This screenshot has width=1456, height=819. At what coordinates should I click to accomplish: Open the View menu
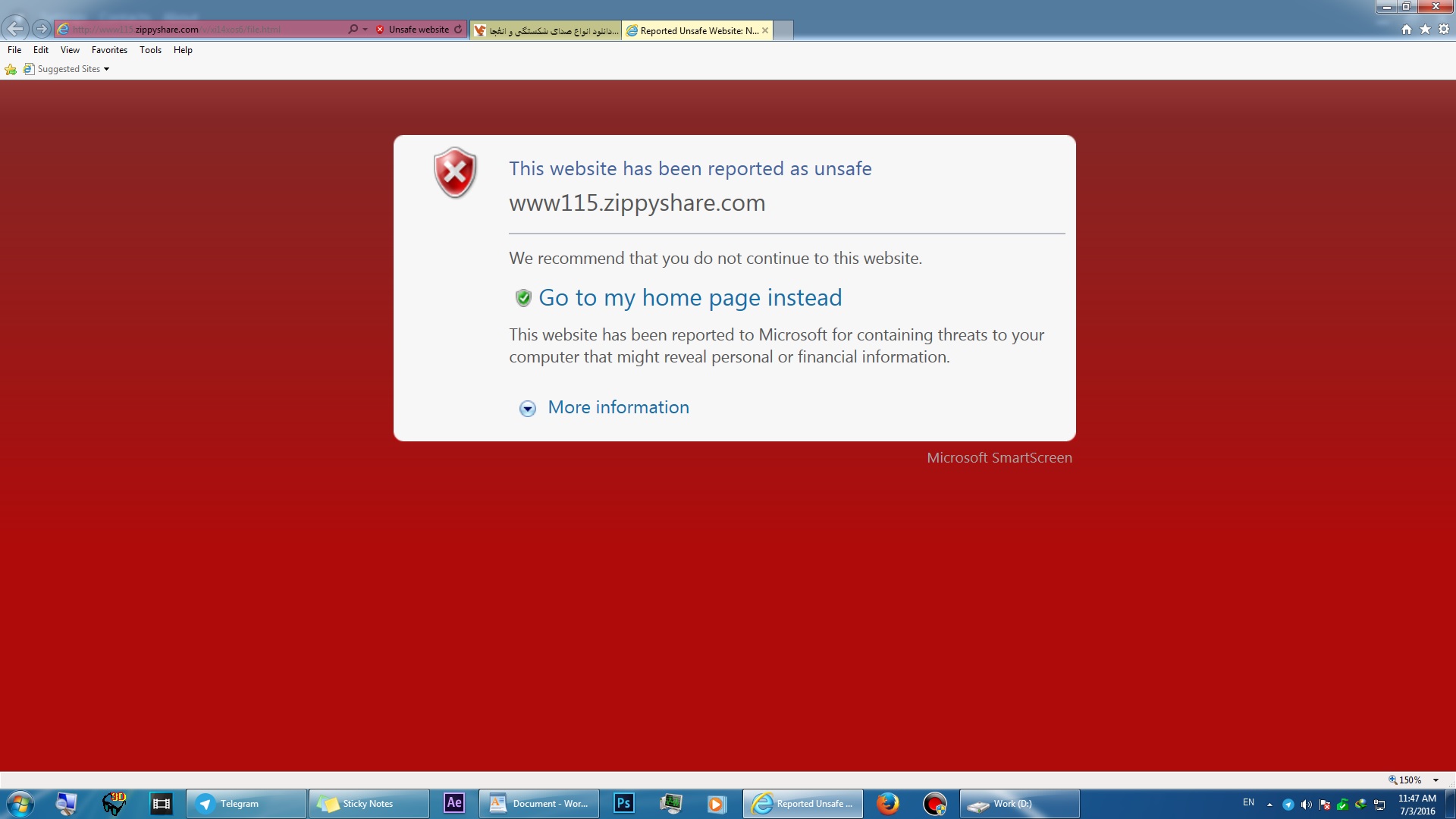[70, 50]
